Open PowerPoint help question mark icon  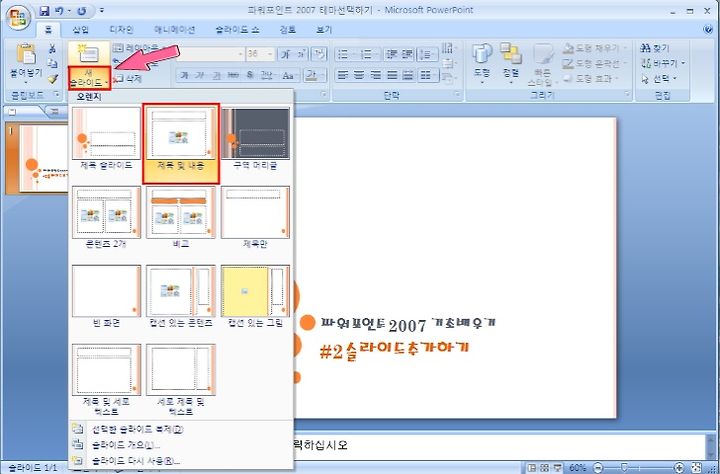pyautogui.click(x=708, y=29)
